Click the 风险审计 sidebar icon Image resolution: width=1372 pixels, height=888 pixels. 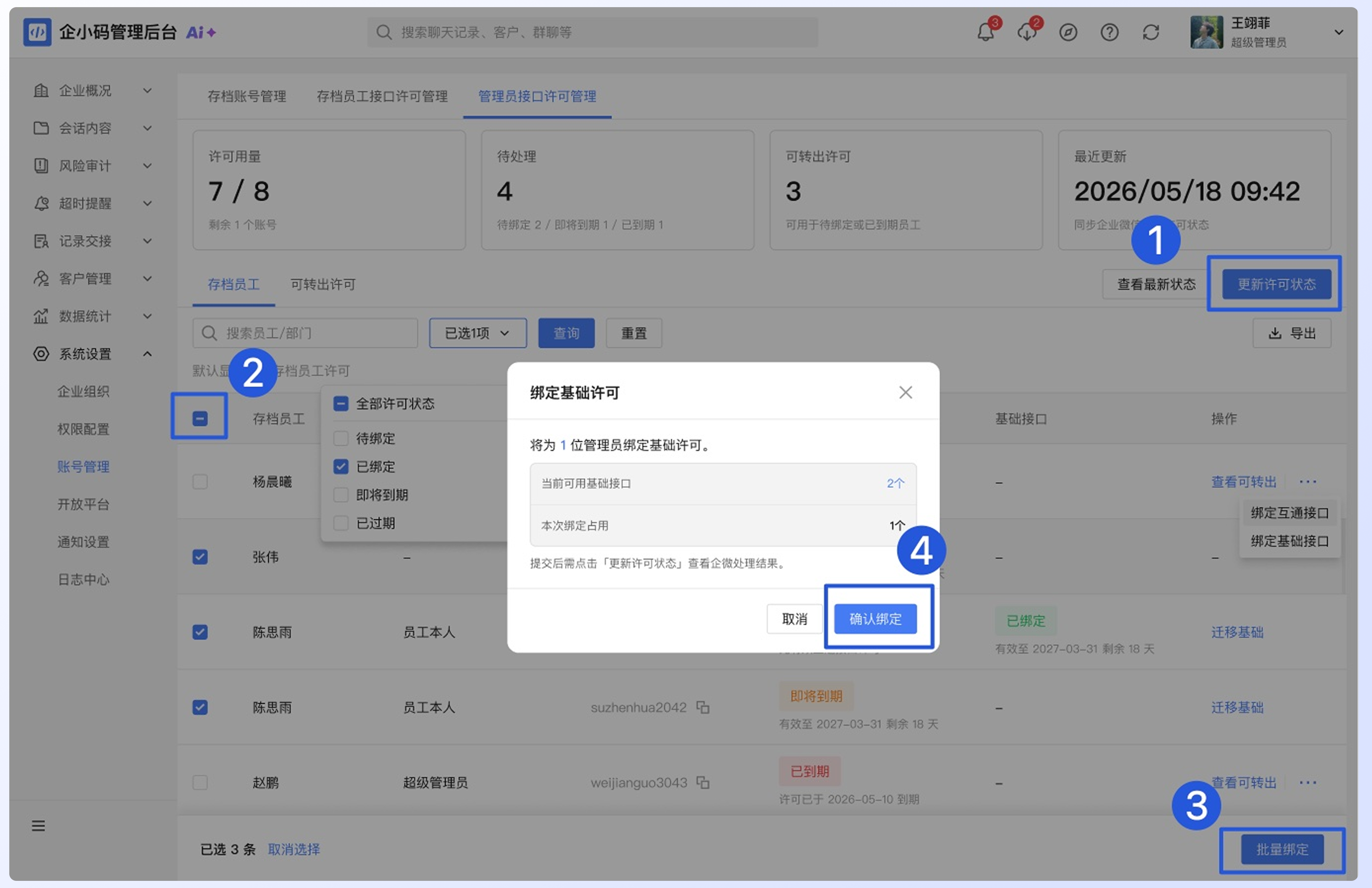[x=41, y=166]
